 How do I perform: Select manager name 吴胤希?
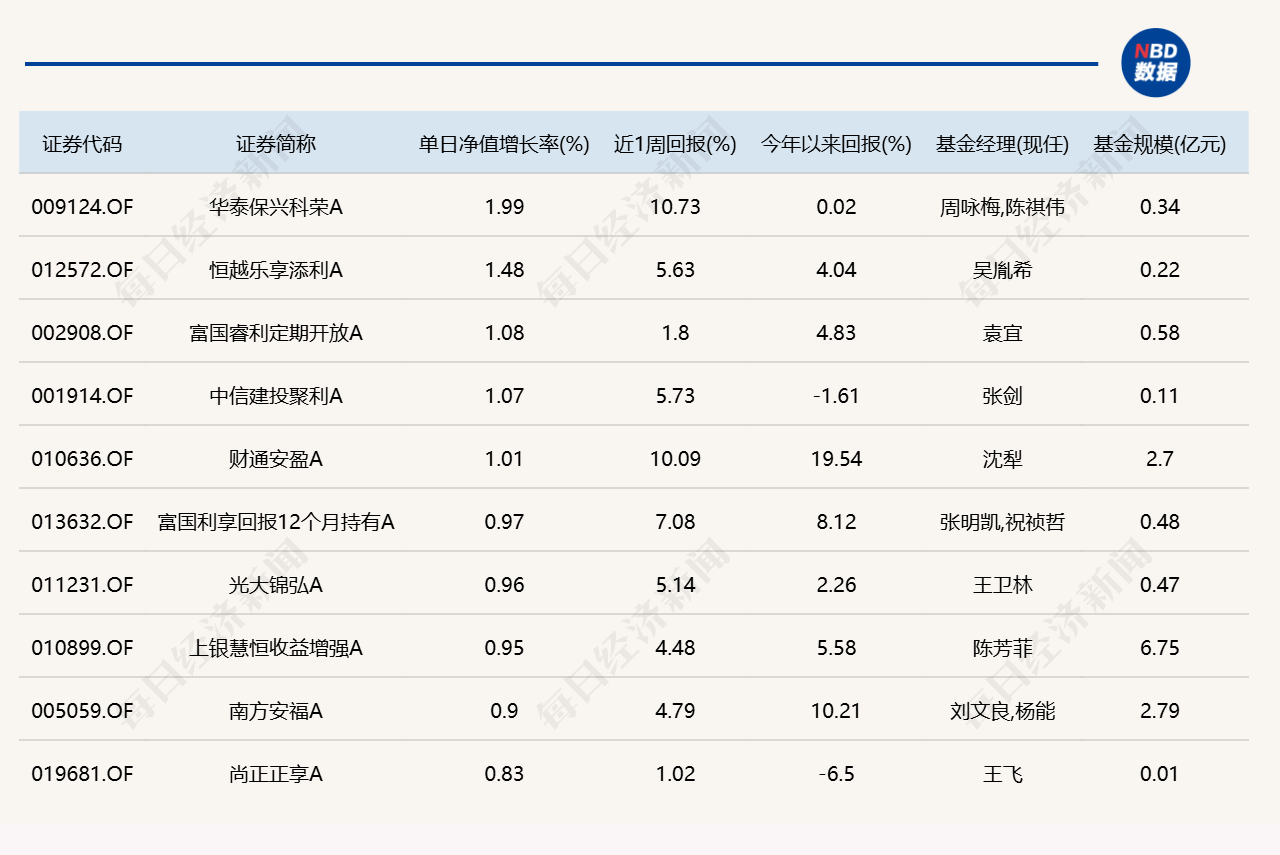click(x=1003, y=270)
